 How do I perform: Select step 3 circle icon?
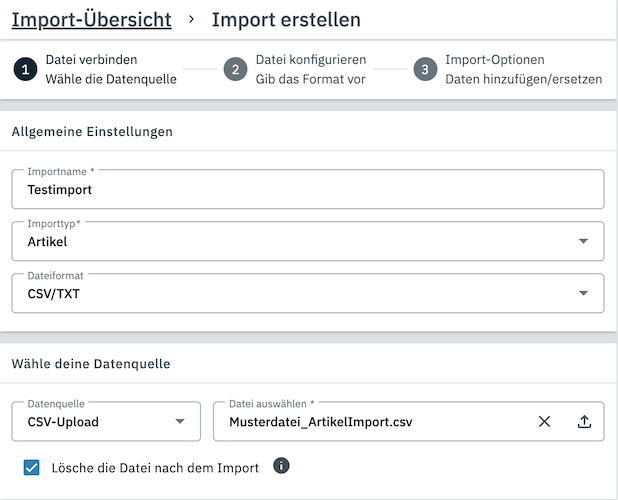click(x=425, y=69)
